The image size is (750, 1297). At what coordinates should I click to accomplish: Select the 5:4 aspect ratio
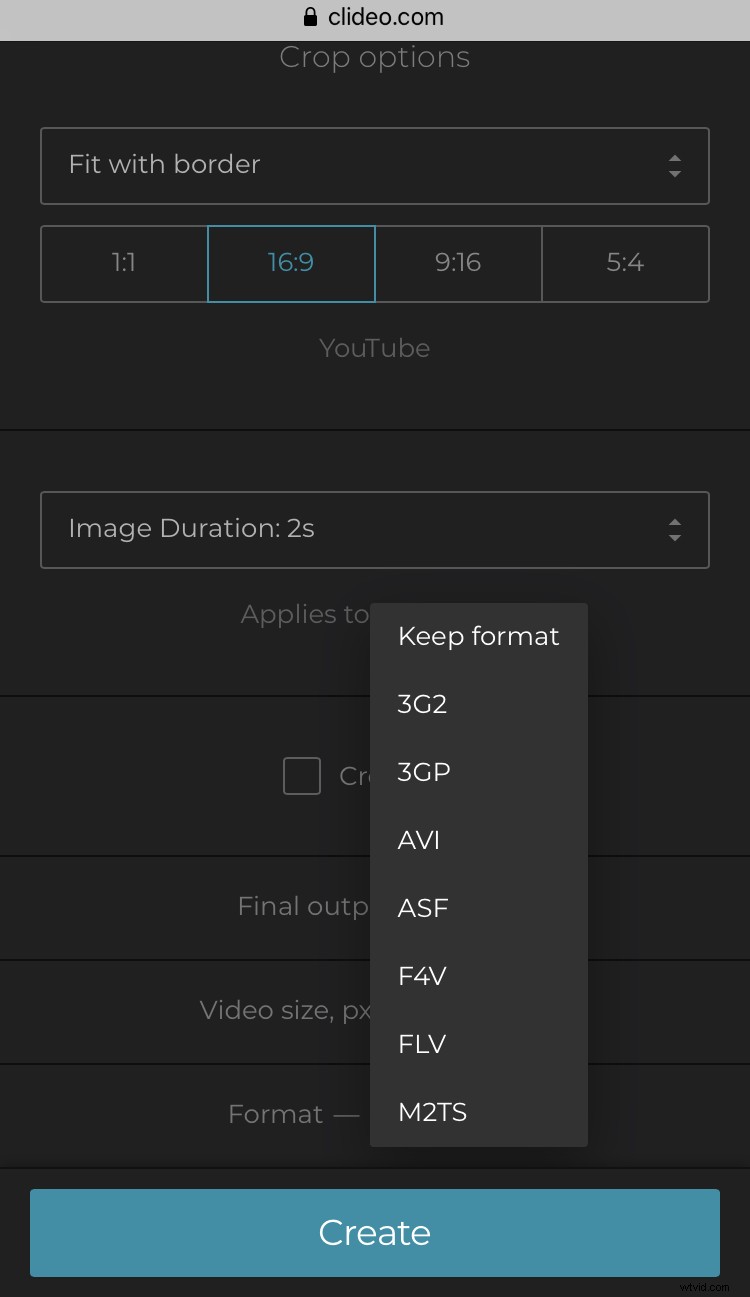point(625,263)
